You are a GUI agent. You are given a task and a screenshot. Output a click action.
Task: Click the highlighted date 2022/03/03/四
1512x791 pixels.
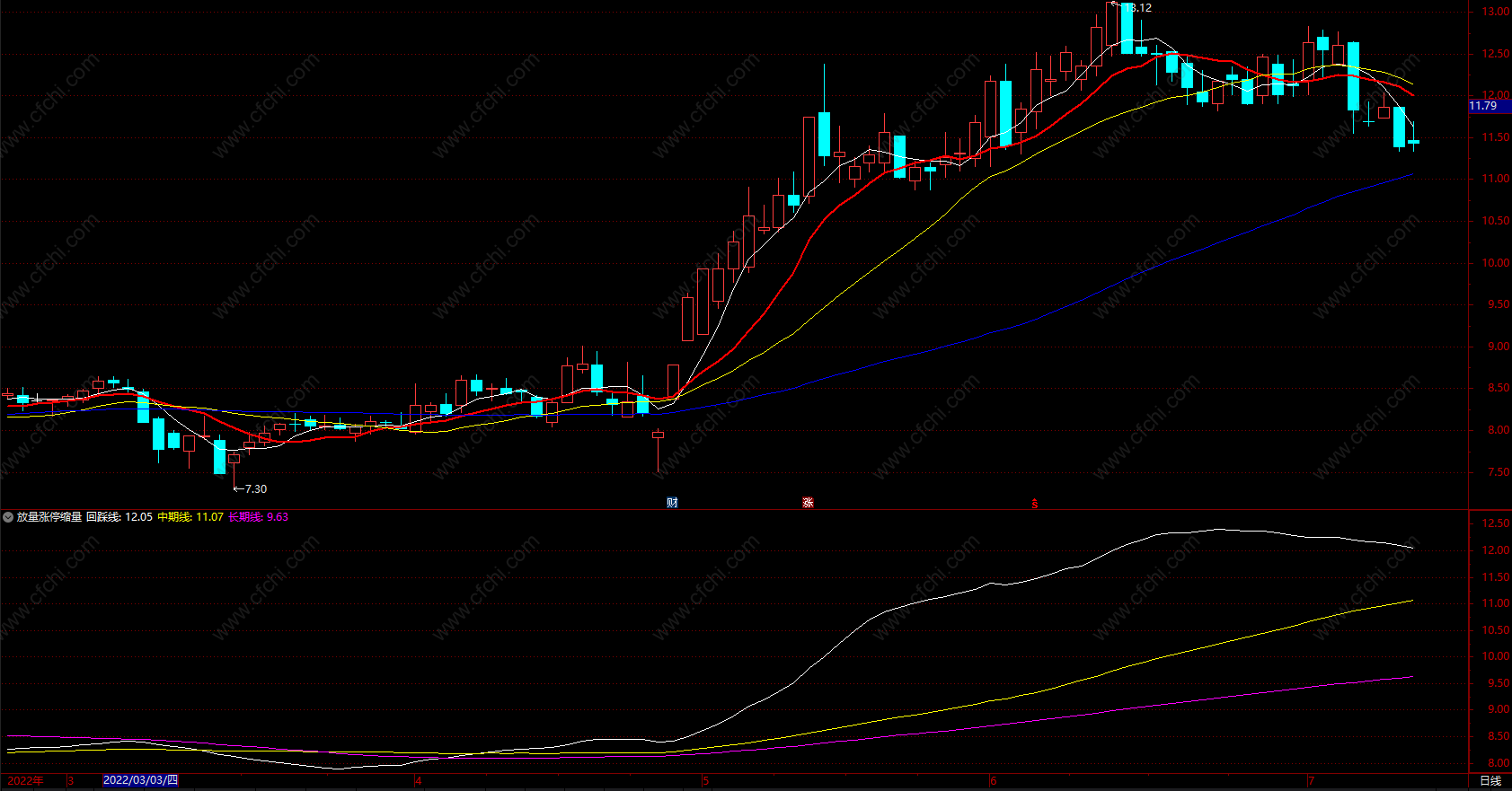pos(141,780)
